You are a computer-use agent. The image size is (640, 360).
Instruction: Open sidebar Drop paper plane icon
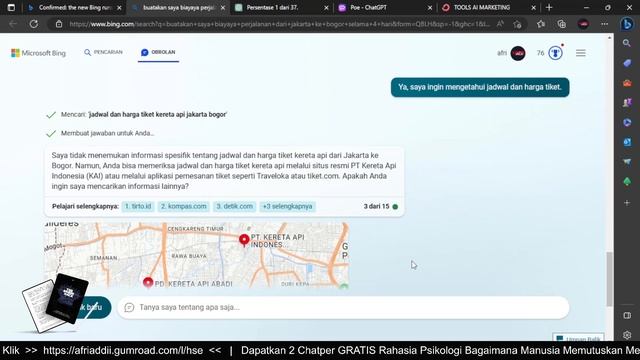[x=627, y=162]
